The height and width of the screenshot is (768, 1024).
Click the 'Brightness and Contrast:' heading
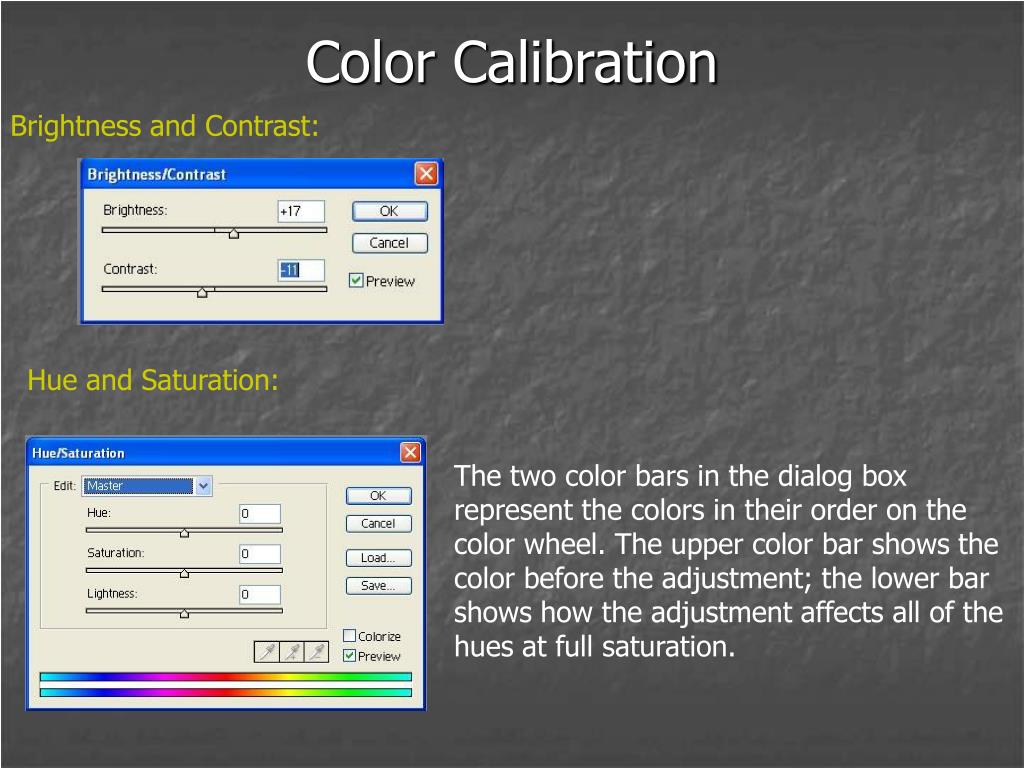point(165,126)
